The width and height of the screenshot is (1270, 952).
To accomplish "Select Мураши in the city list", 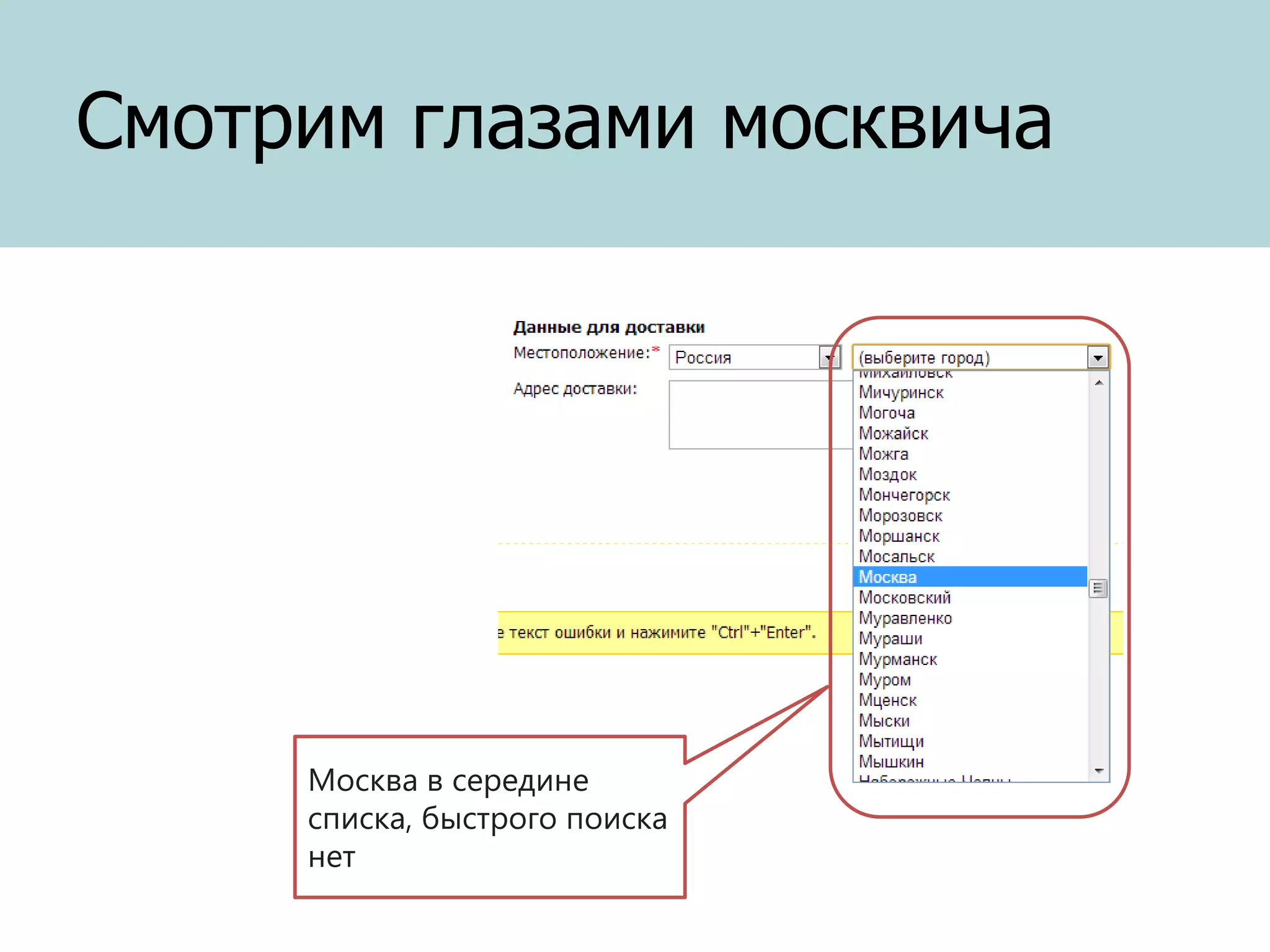I will [970, 638].
